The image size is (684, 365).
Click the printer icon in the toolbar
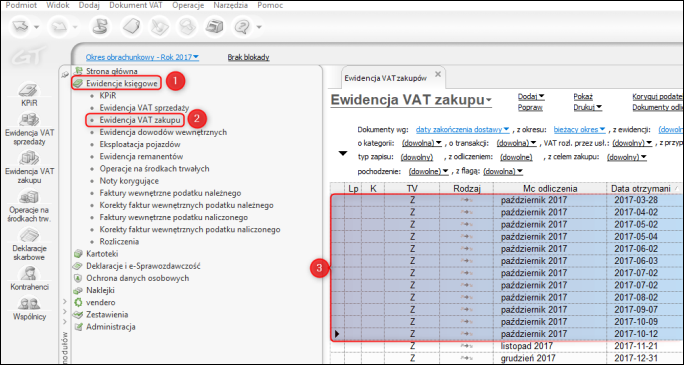214,27
